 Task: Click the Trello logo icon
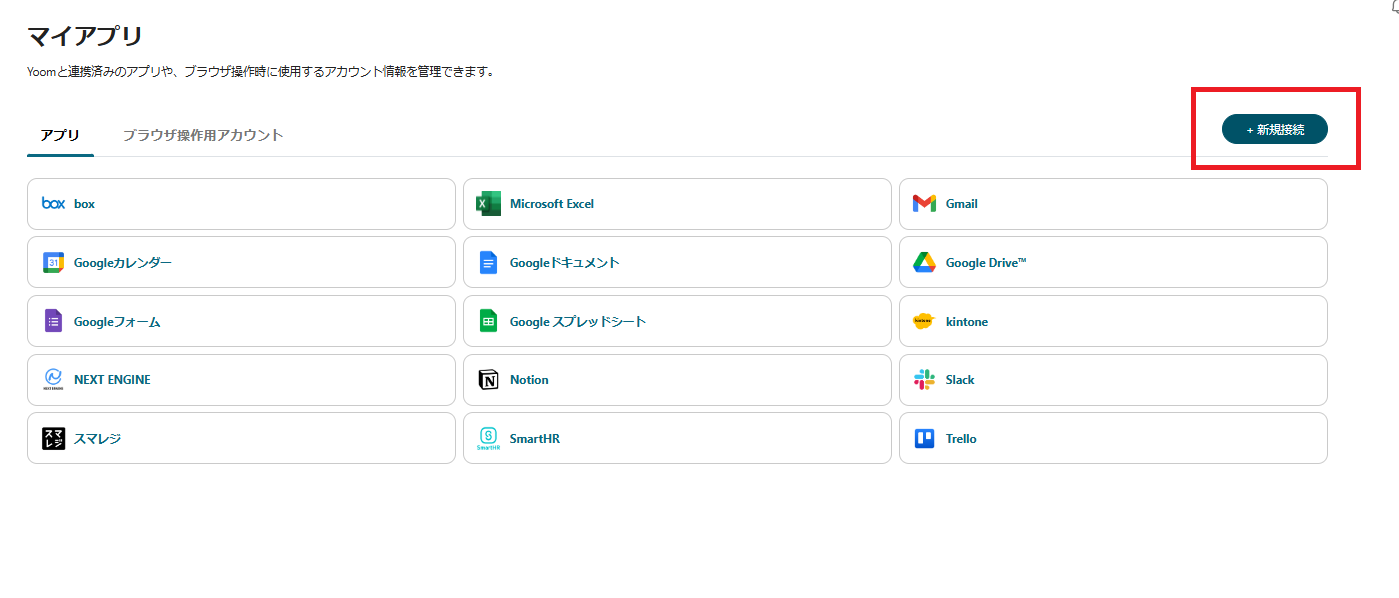pyautogui.click(x=925, y=439)
